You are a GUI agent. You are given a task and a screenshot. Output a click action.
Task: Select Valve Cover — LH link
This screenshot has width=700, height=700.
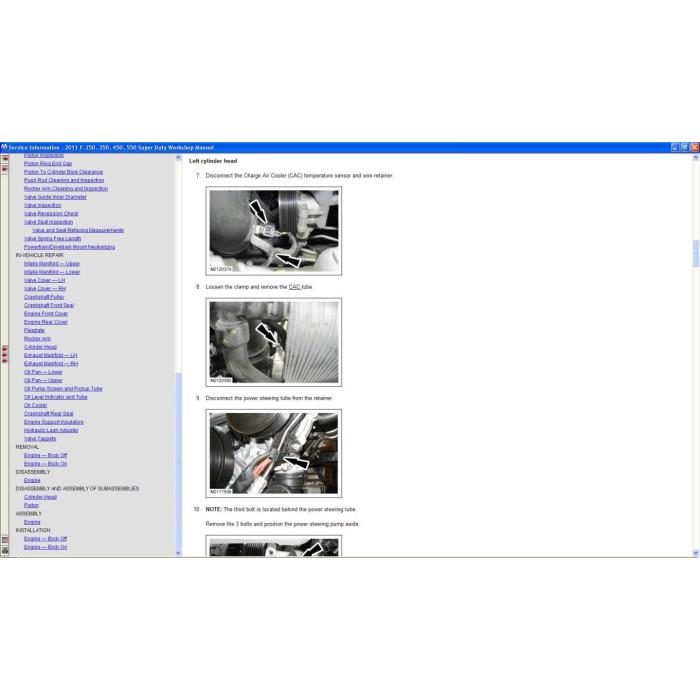(x=45, y=280)
